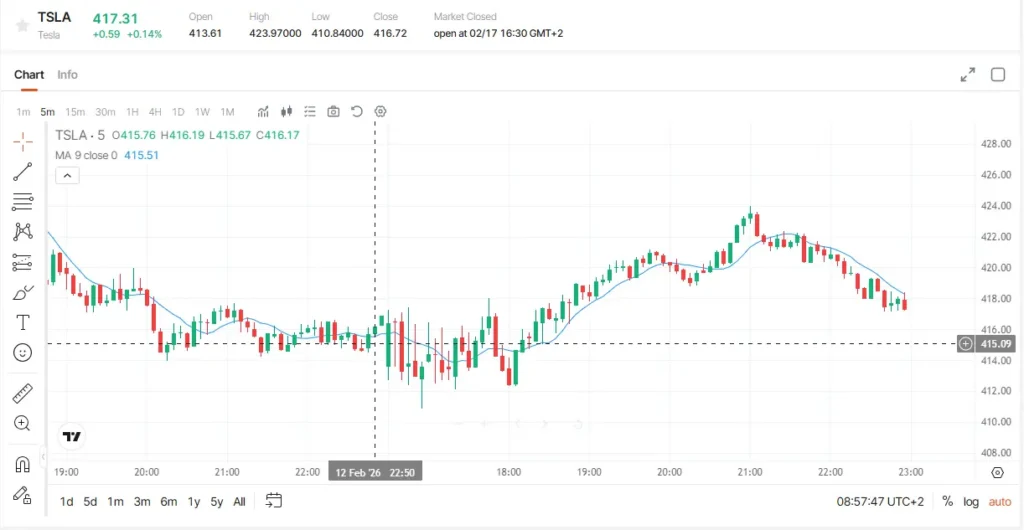Screen dimensions: 1024x530
Task: Choose the brush drawing tool
Action: [x=23, y=292]
